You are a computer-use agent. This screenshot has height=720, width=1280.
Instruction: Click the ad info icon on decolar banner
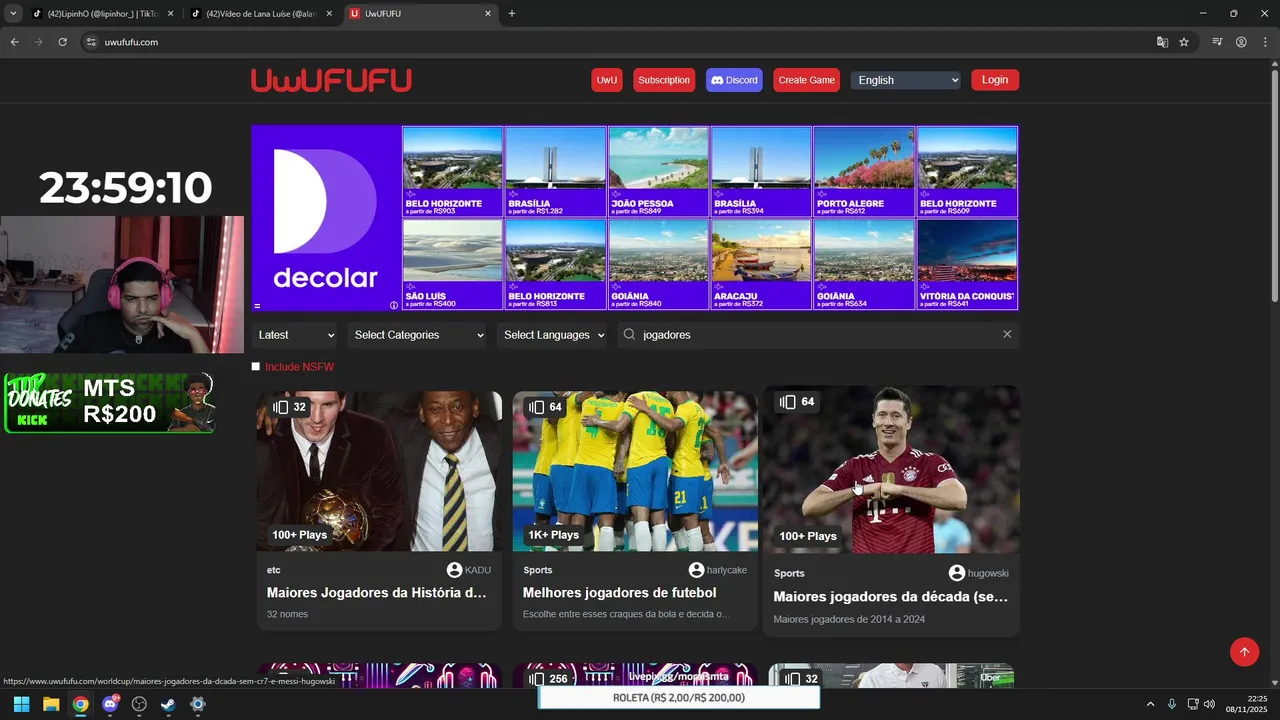click(394, 305)
